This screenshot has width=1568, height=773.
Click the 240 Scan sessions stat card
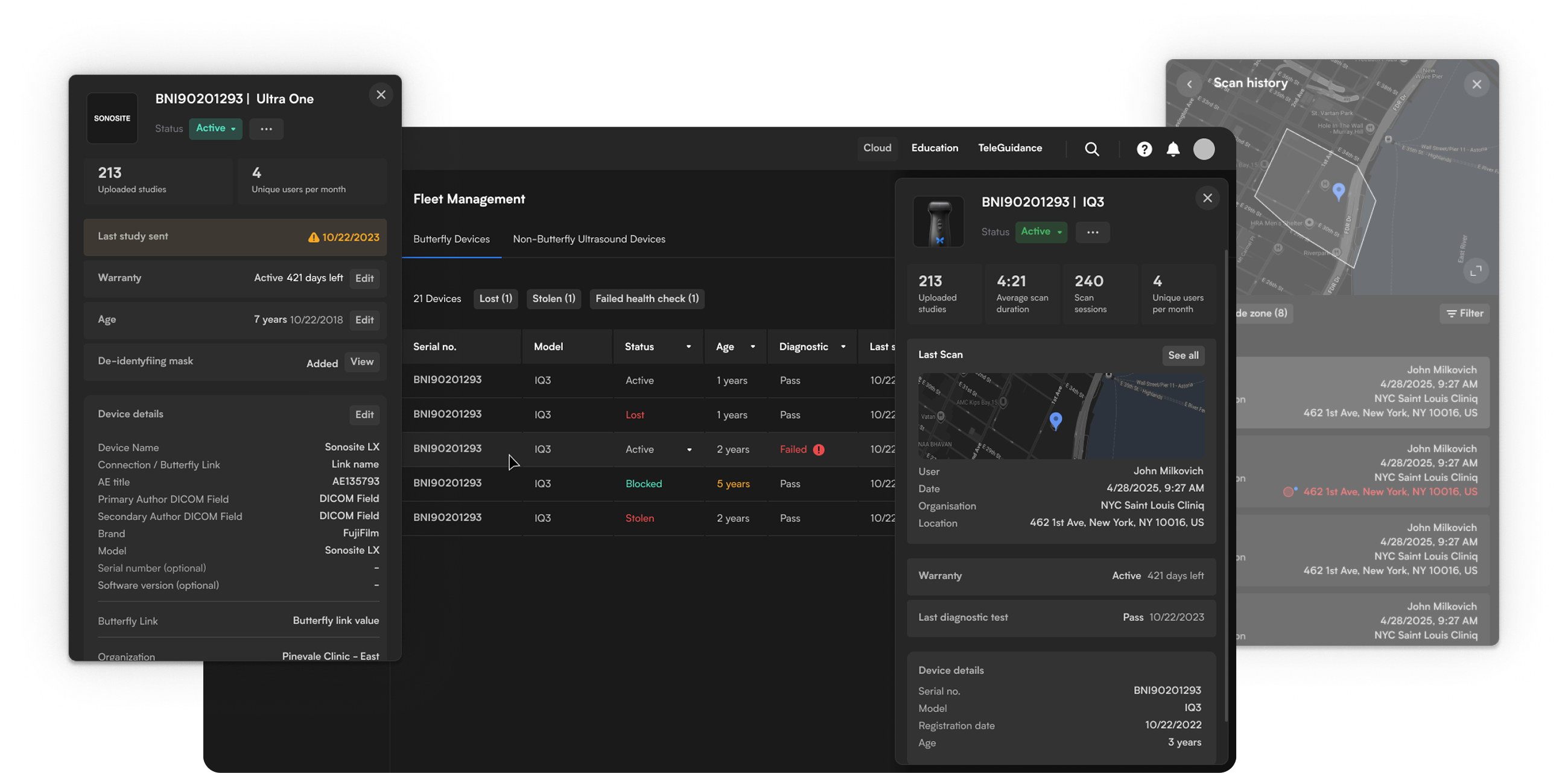click(1099, 293)
